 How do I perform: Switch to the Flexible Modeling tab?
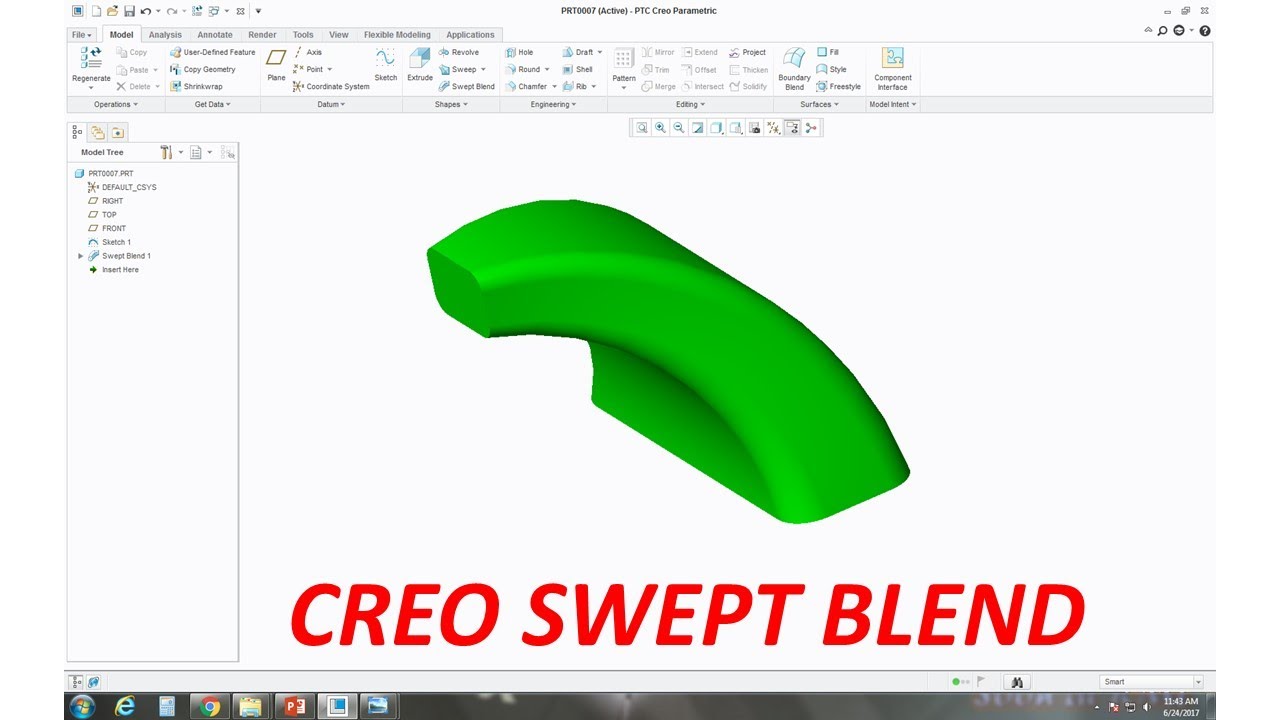[397, 35]
